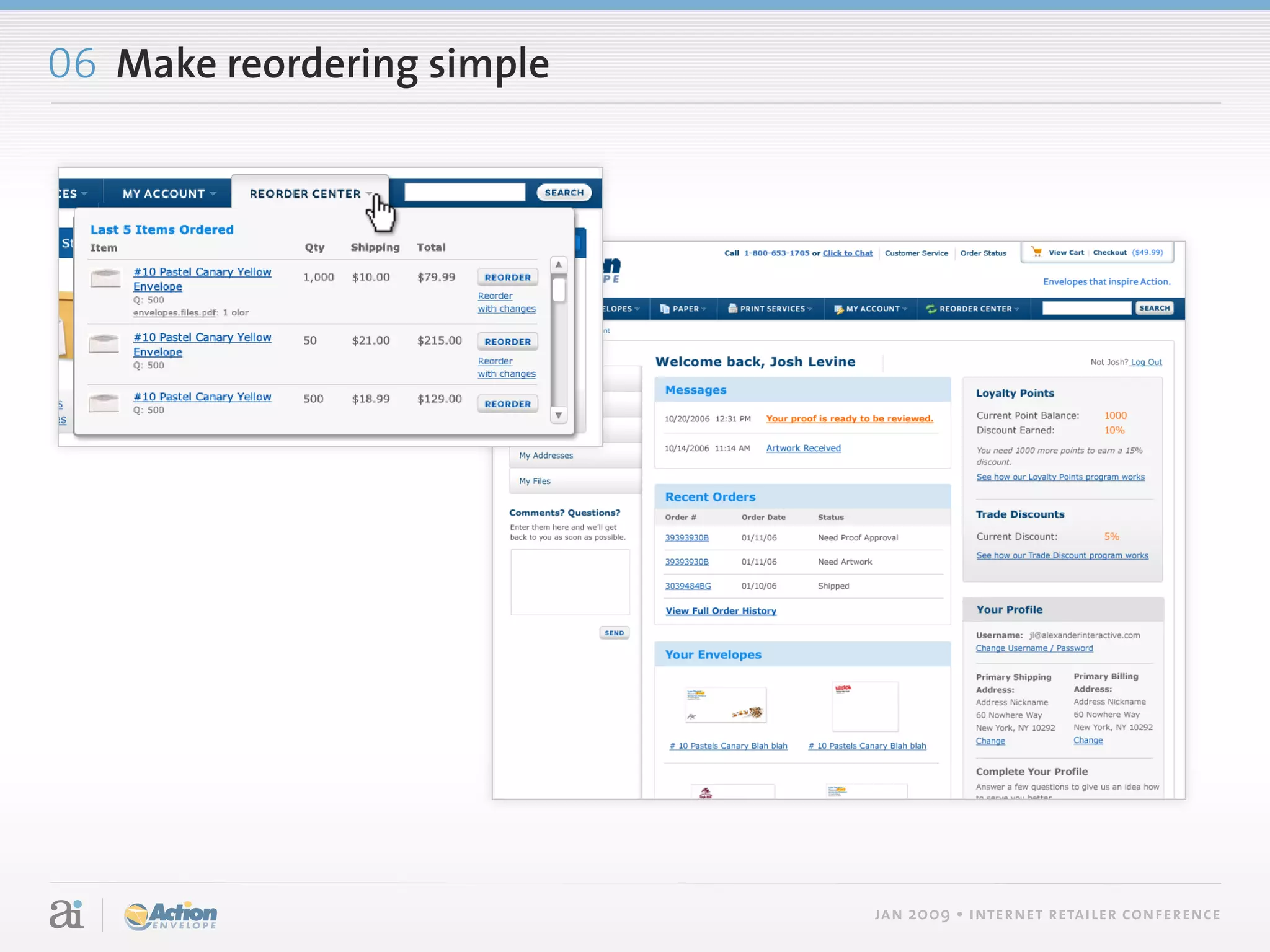The image size is (1270, 952).
Task: Open order number dated 01/11/06 Need Artwork
Action: (x=686, y=562)
